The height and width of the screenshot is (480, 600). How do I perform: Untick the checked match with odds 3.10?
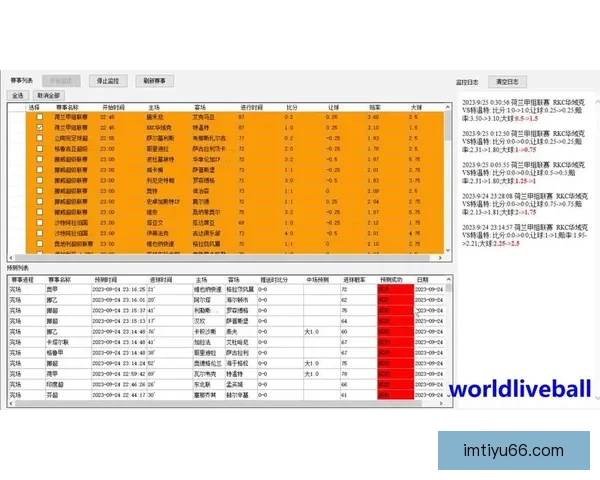(x=39, y=127)
